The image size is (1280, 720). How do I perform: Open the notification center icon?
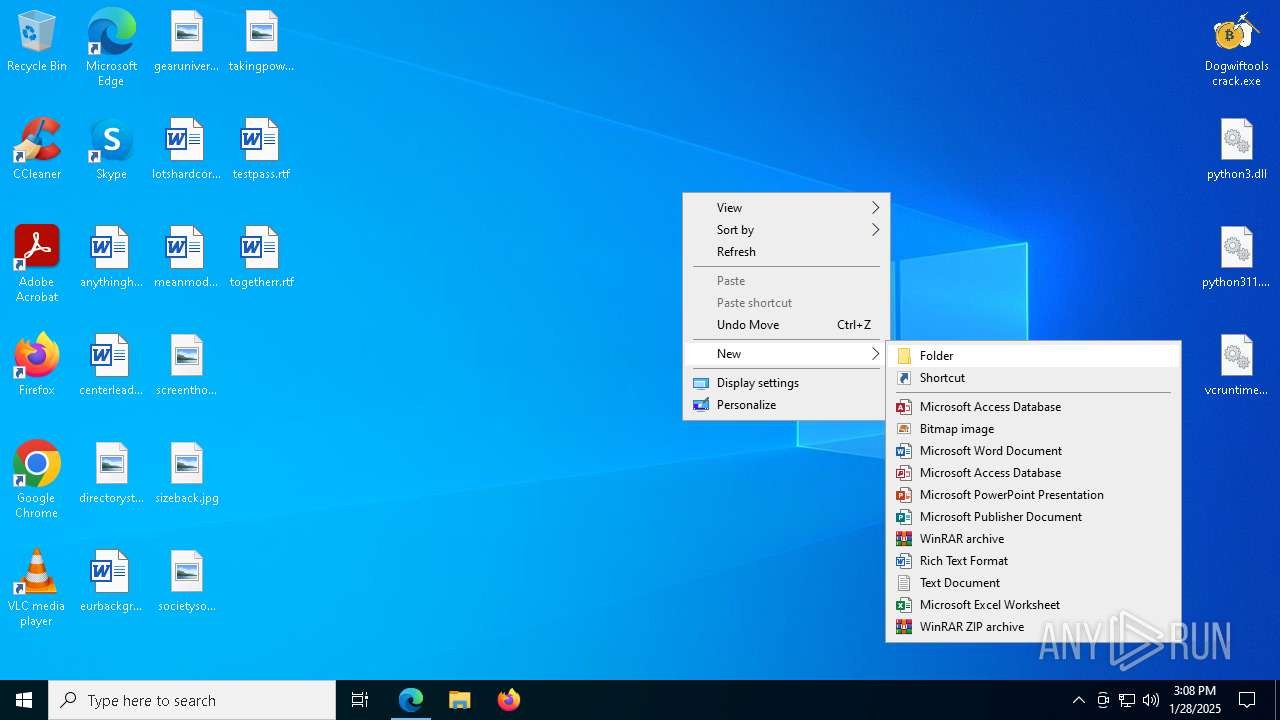[1247, 700]
